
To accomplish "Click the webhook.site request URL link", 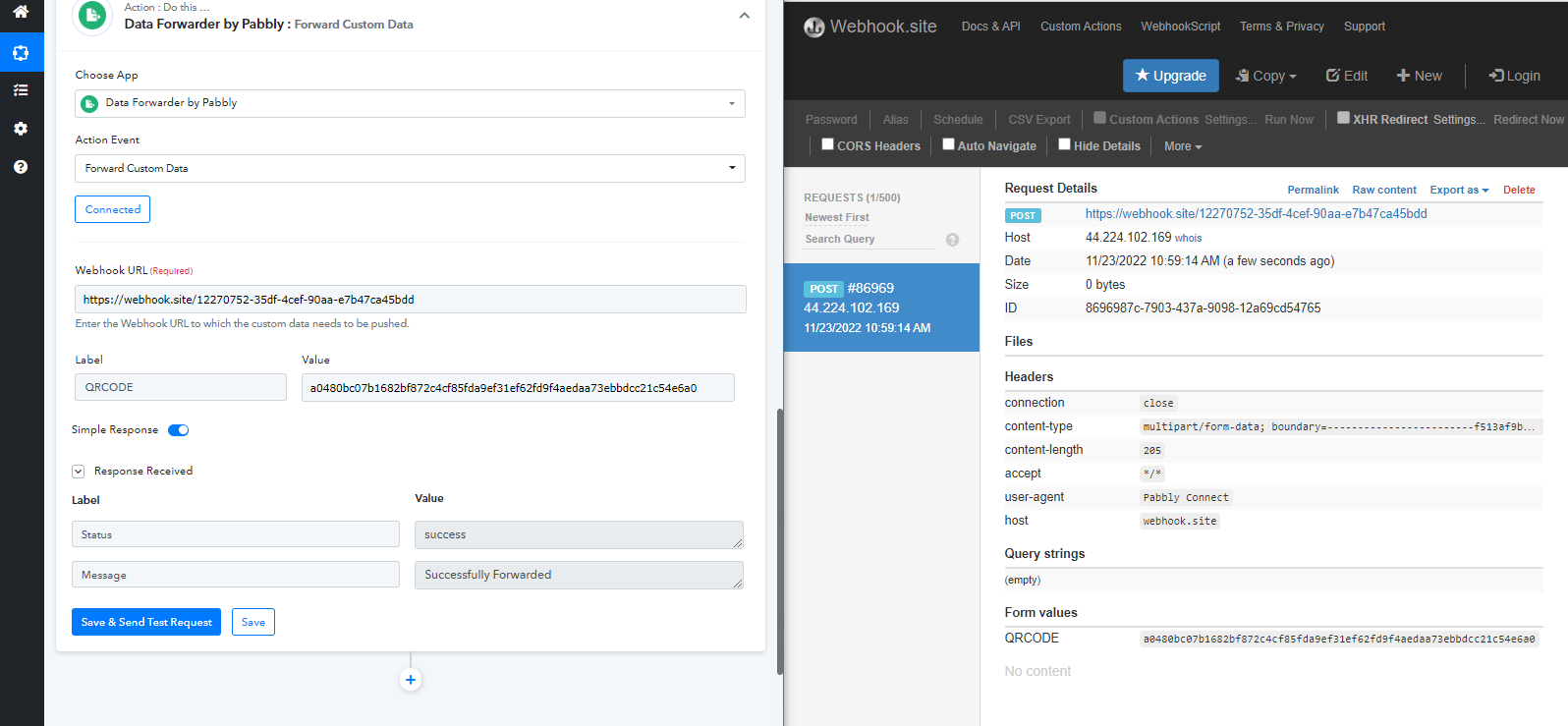I will (1256, 214).
